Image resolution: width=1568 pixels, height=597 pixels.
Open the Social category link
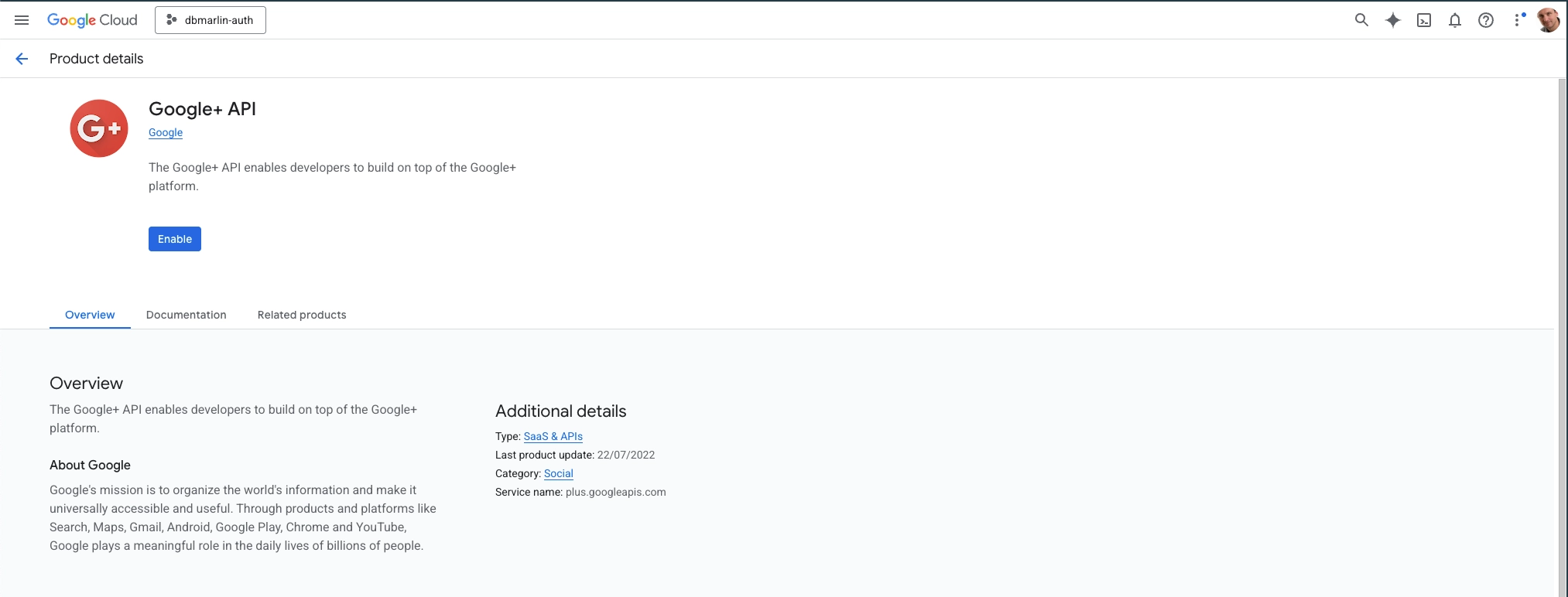[559, 473]
